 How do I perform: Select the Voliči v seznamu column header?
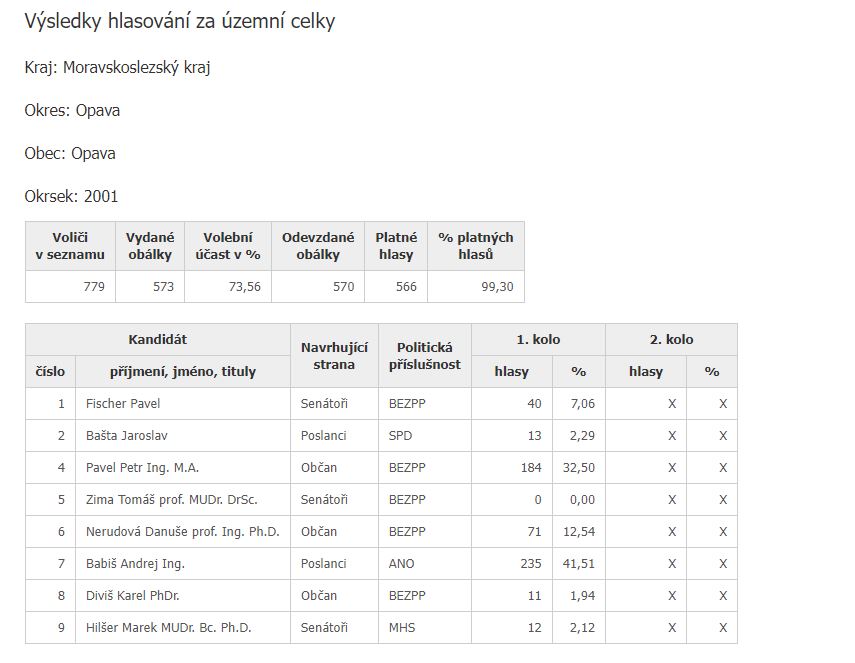(x=70, y=246)
